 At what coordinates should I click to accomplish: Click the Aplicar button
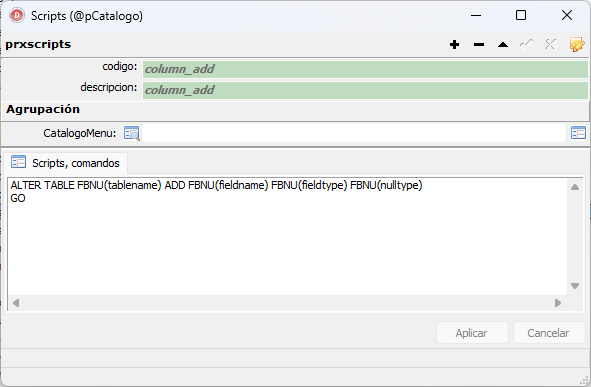point(472,333)
